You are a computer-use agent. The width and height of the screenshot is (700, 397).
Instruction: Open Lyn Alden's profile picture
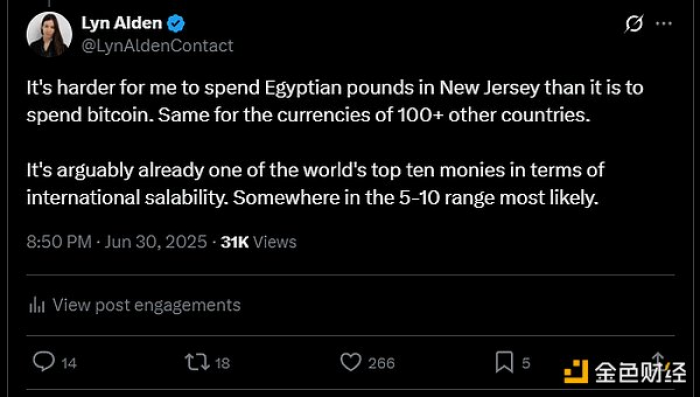pos(49,34)
